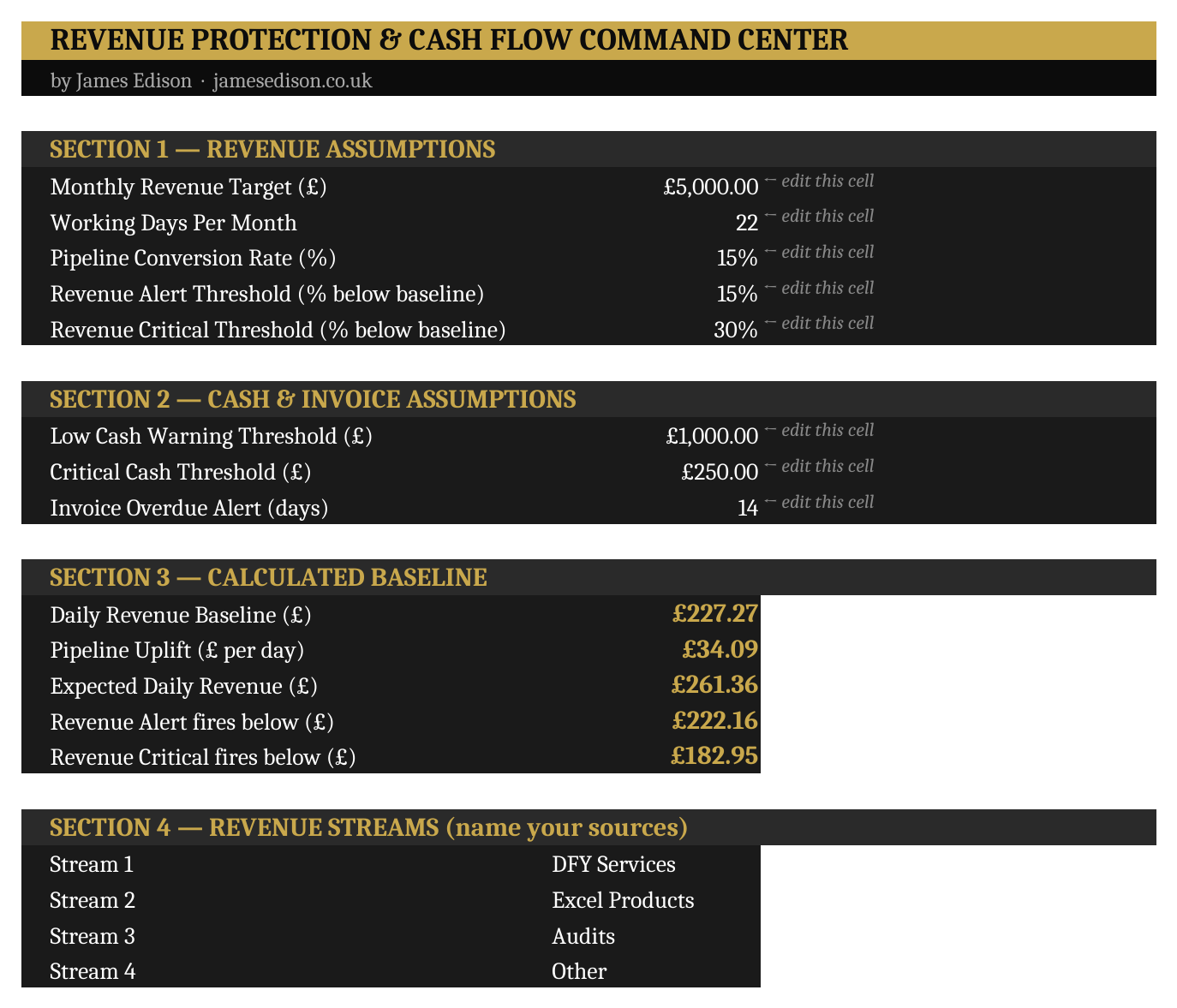Select the Expected Daily Revenue £261.36 cell
The height and width of the screenshot is (1008, 1177).
click(x=715, y=686)
